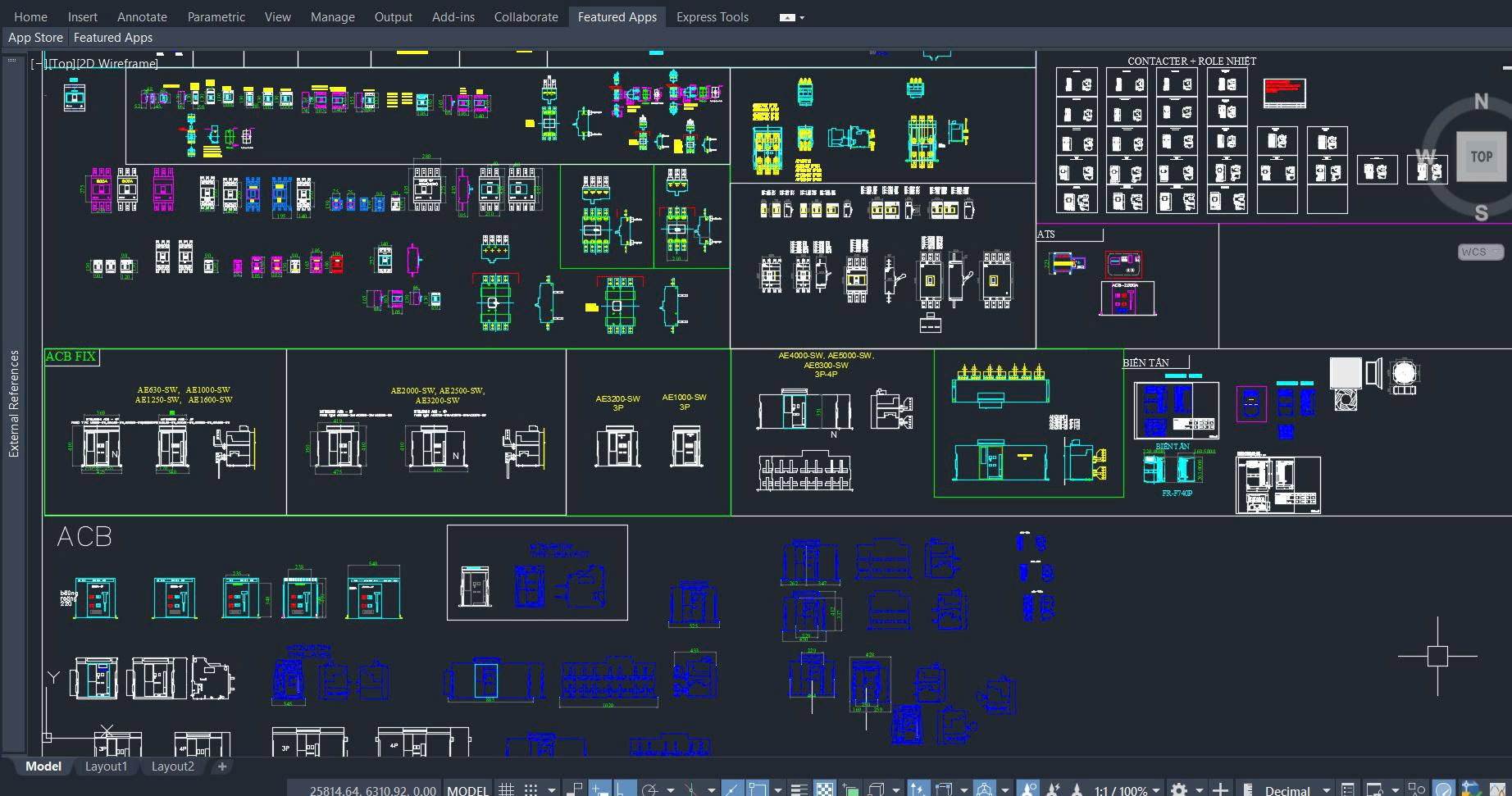Image resolution: width=1512 pixels, height=796 pixels.
Task: Open workspace switching gear dropdown
Action: click(1200, 790)
